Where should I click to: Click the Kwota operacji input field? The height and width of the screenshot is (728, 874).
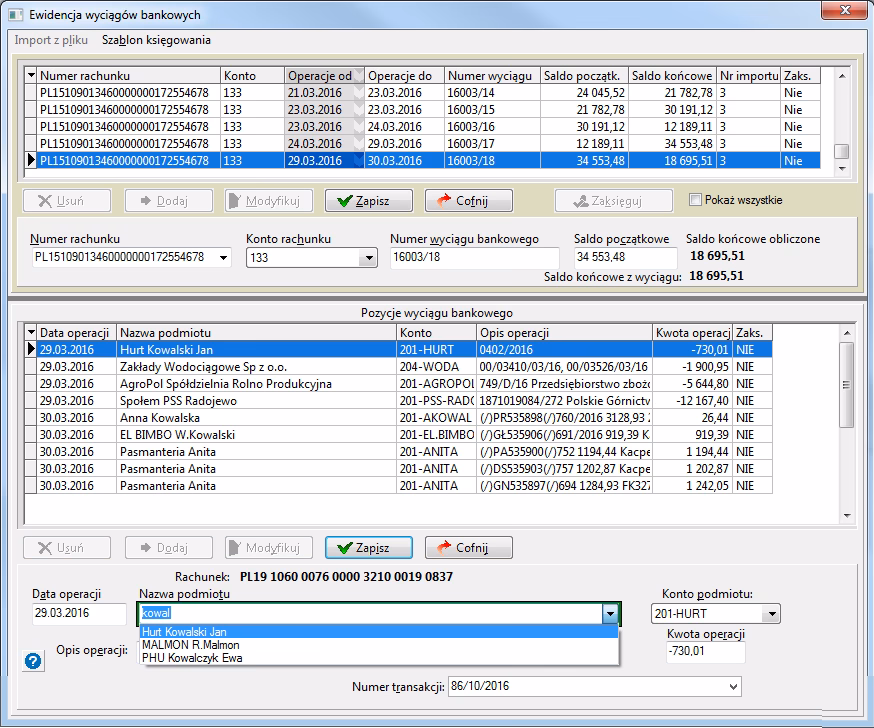click(x=705, y=653)
